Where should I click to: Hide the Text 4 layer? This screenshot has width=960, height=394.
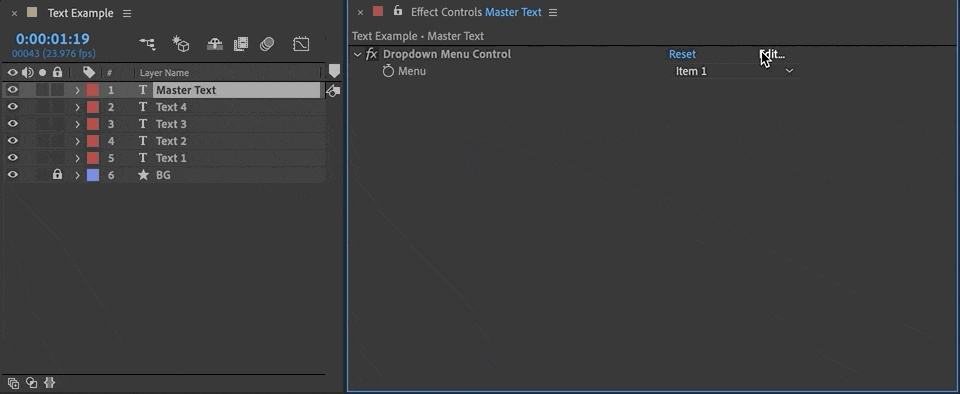(x=13, y=107)
